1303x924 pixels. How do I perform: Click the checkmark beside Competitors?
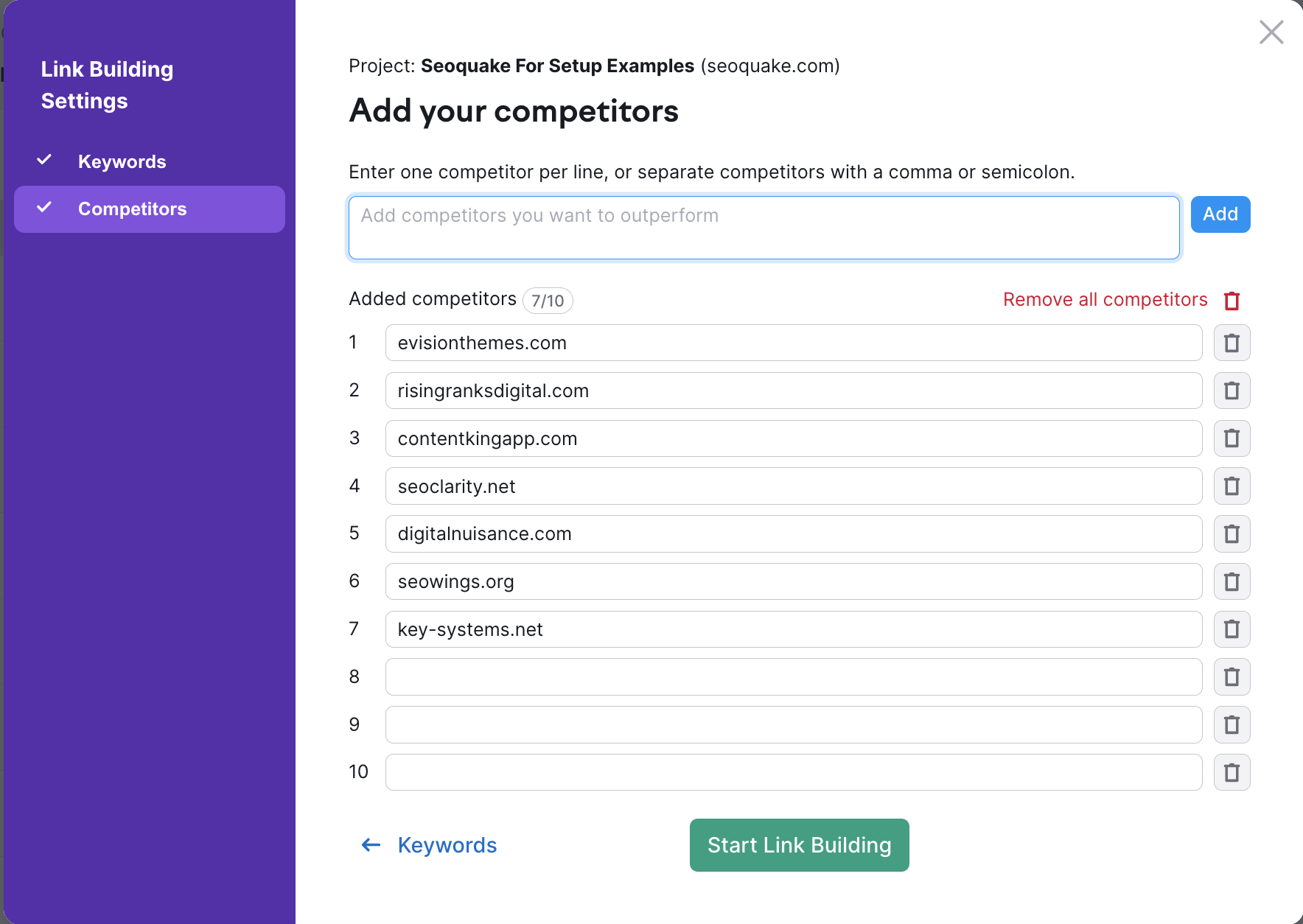coord(45,209)
